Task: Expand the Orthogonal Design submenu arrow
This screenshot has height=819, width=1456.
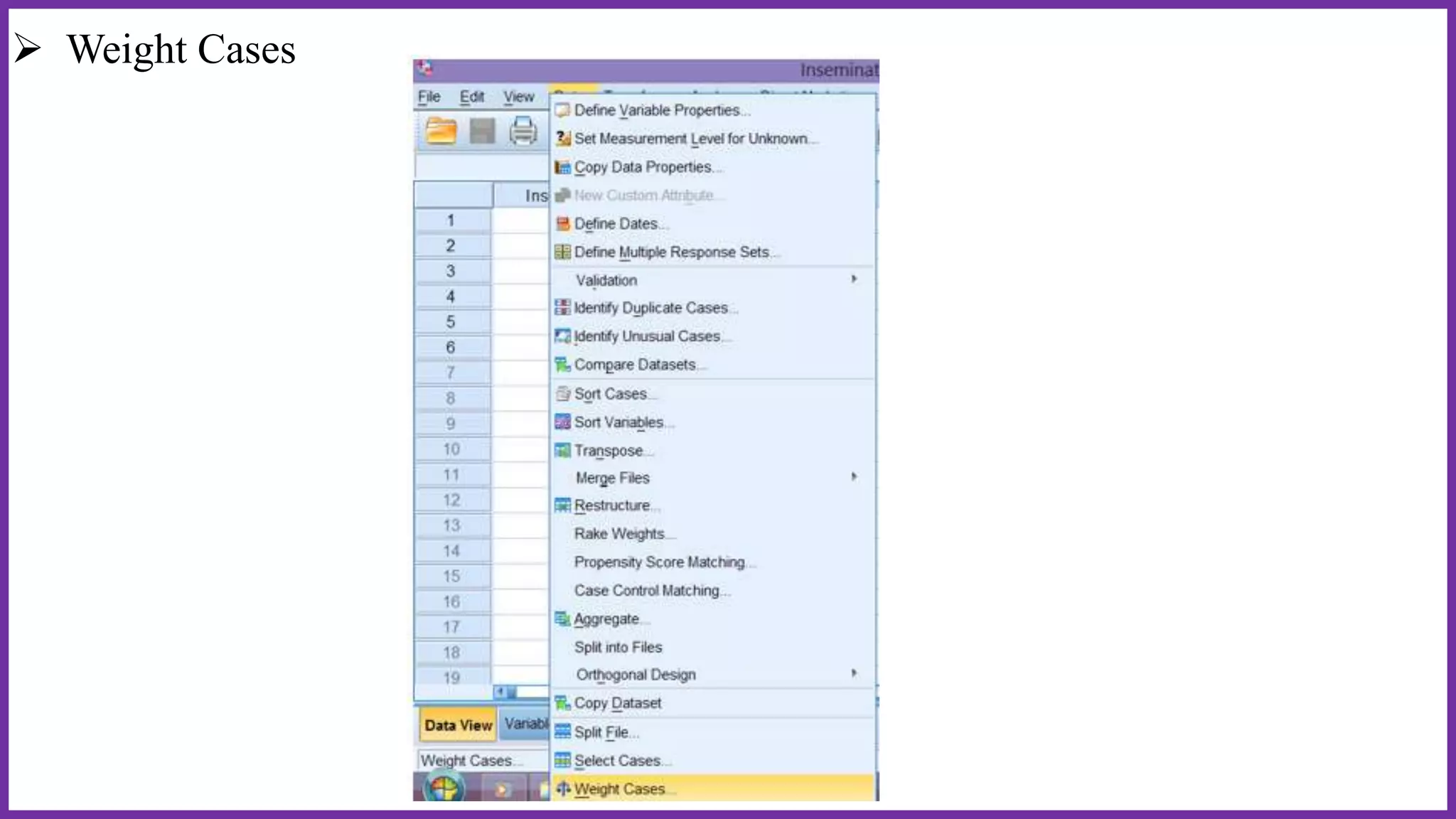Action: (x=854, y=673)
